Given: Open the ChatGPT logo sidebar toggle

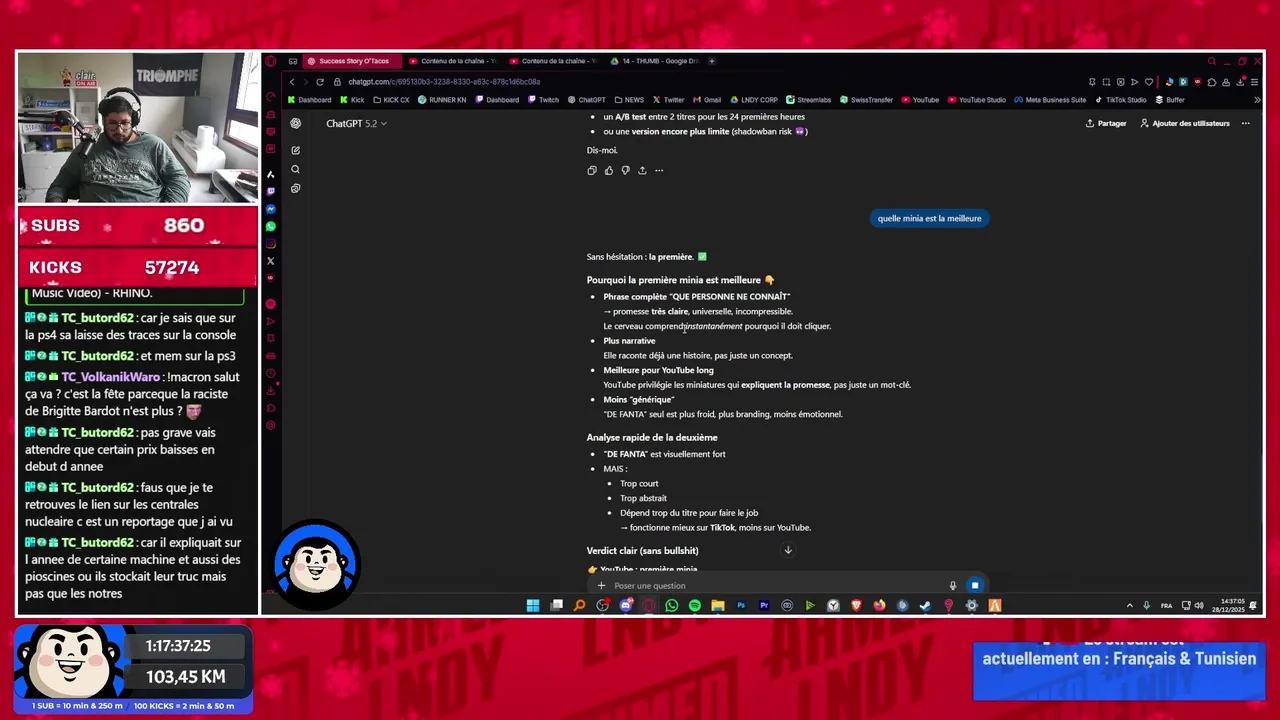Looking at the screenshot, I should 295,123.
